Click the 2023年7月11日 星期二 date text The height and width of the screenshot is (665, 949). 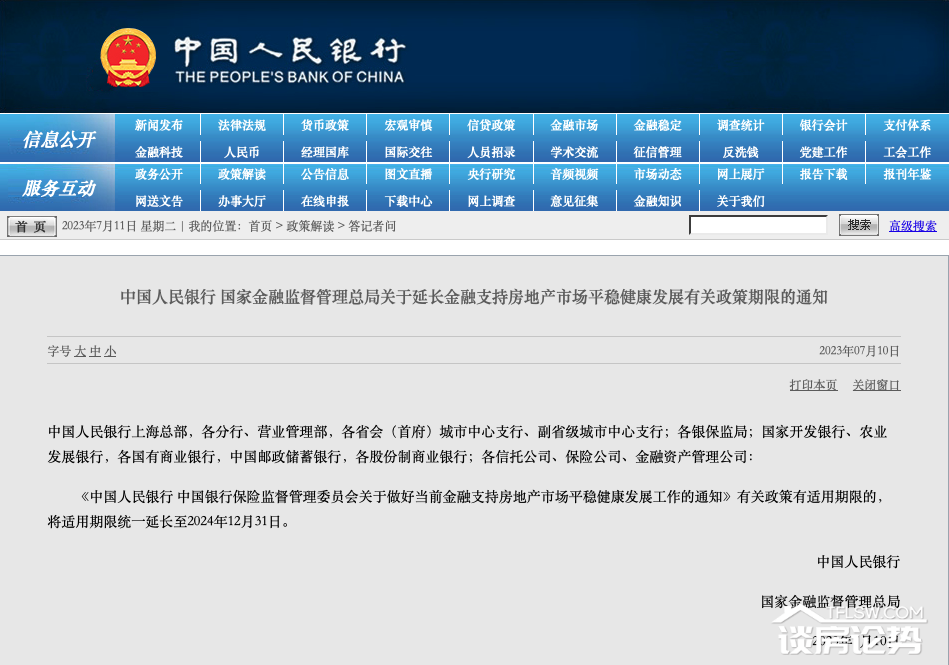click(x=119, y=226)
